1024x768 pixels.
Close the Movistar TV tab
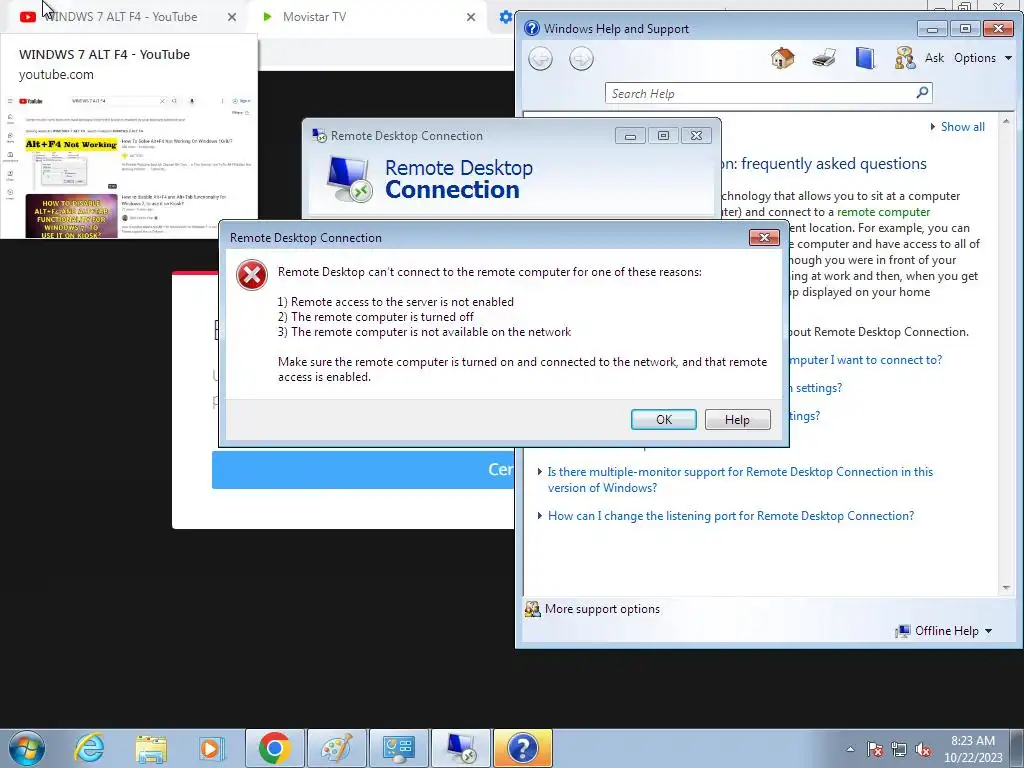(x=471, y=17)
